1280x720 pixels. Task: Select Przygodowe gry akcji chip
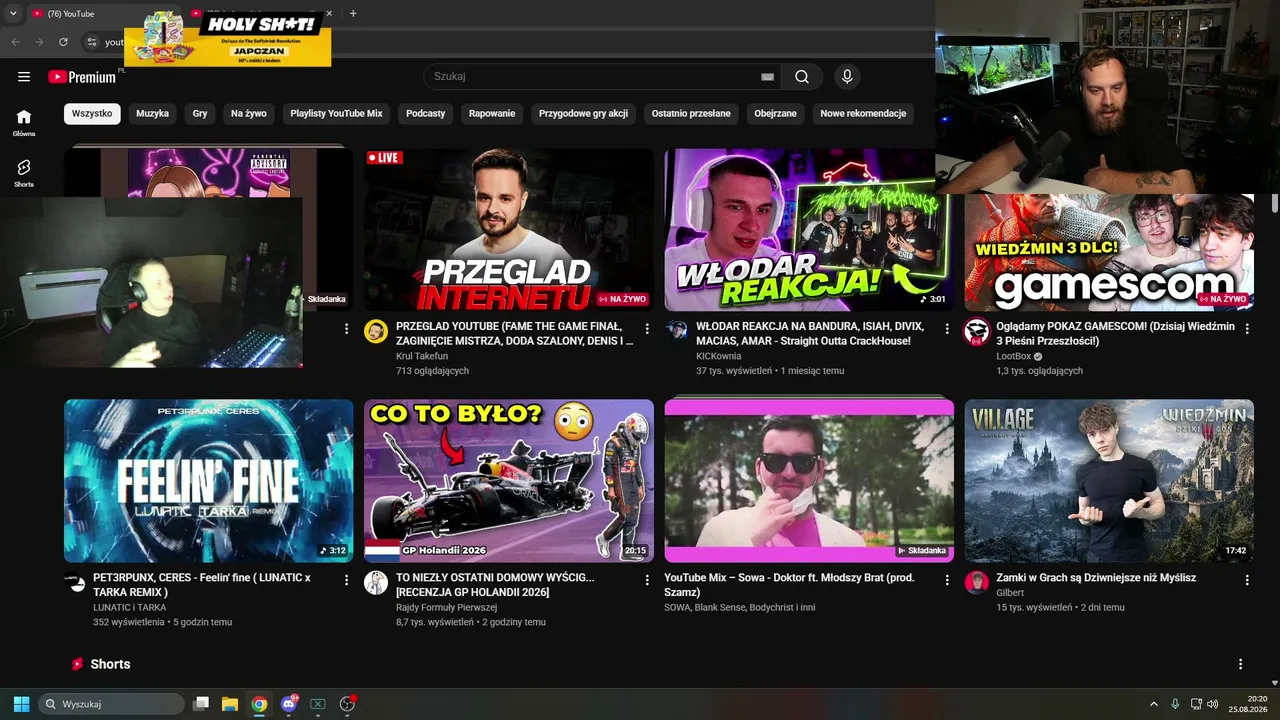583,114
